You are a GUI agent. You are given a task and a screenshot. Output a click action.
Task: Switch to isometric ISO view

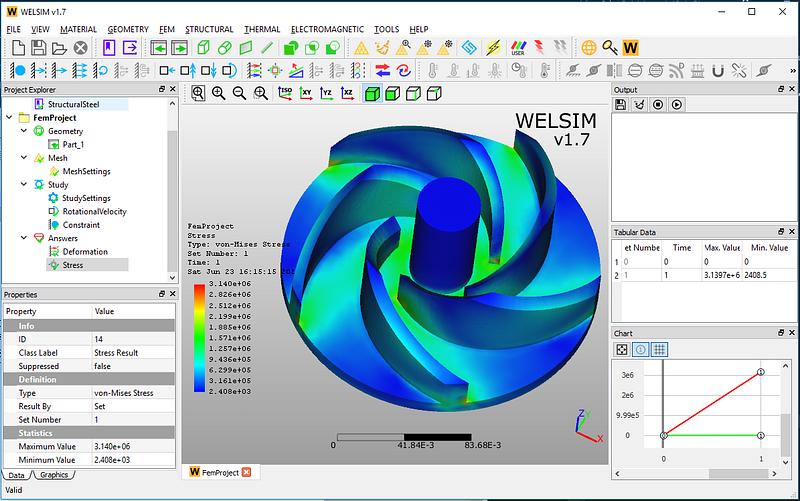tap(285, 93)
